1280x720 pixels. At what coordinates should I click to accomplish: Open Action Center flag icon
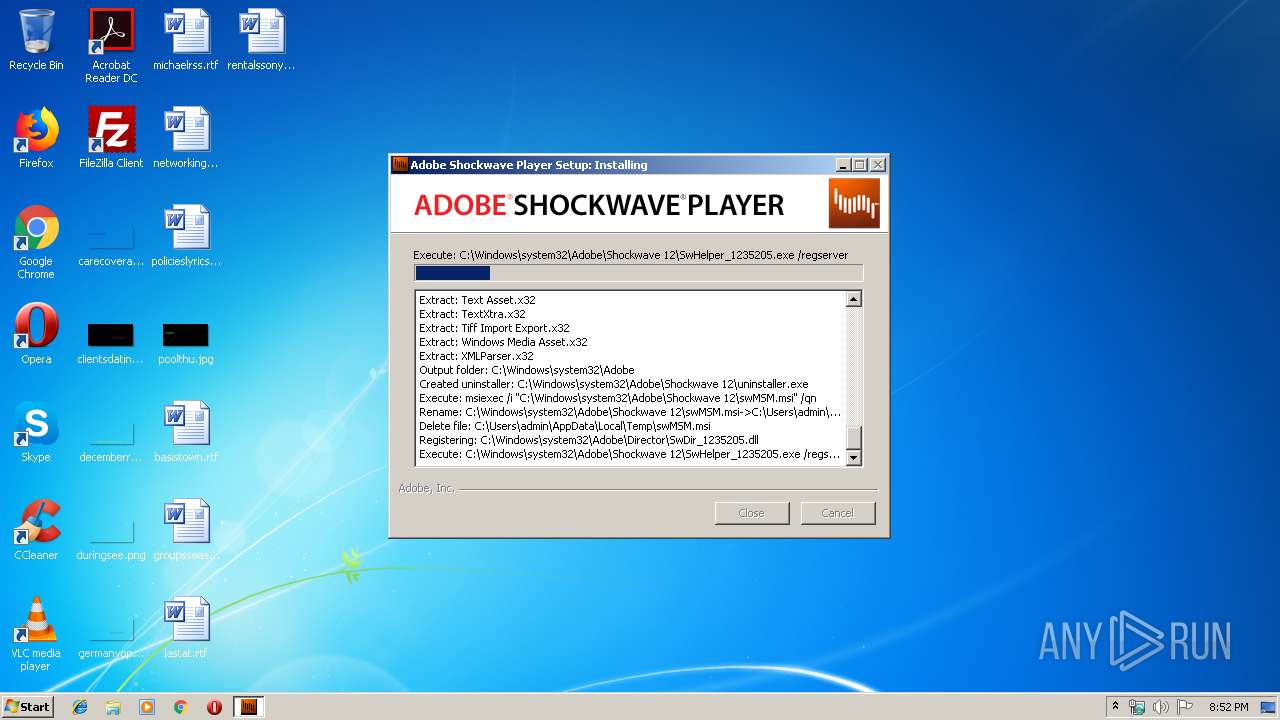coord(1185,707)
